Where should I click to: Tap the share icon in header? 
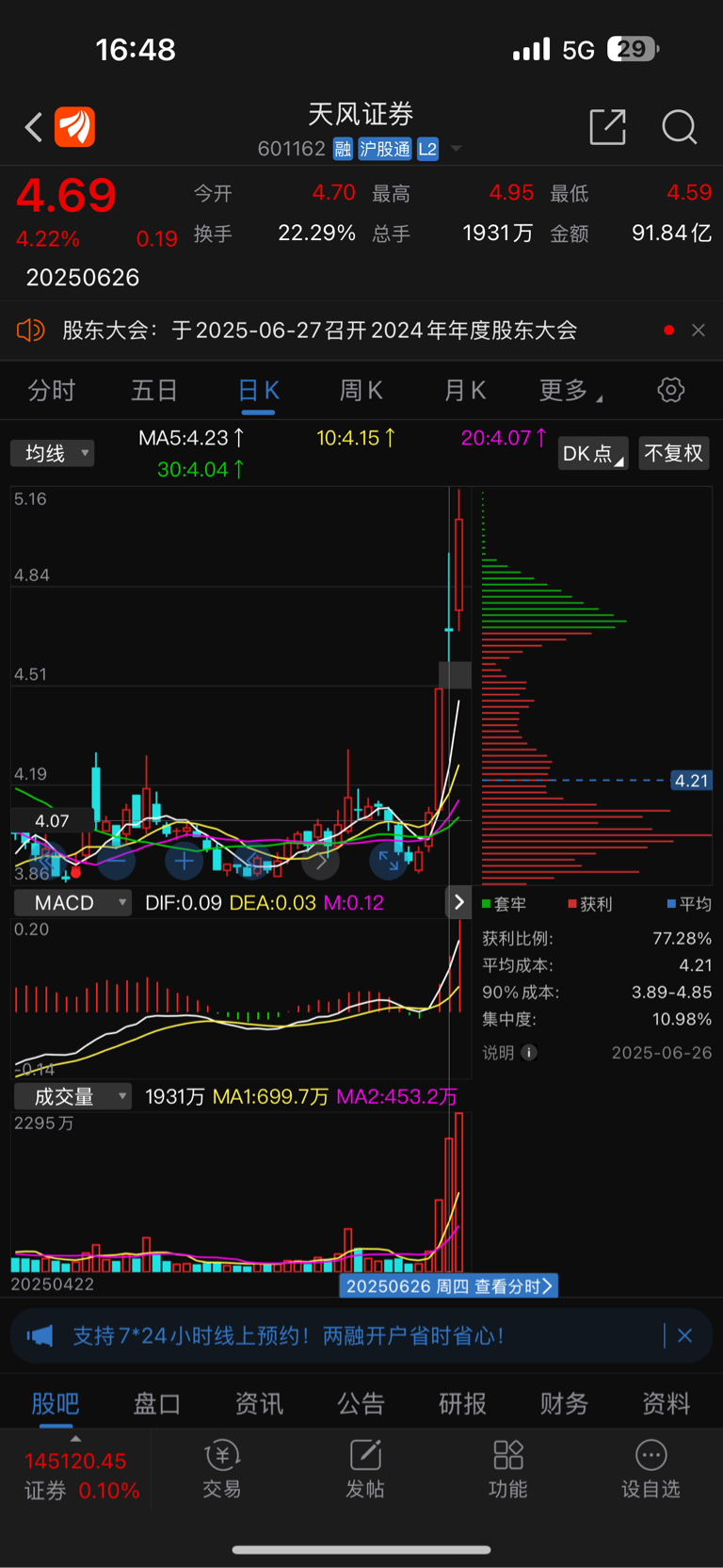608,126
